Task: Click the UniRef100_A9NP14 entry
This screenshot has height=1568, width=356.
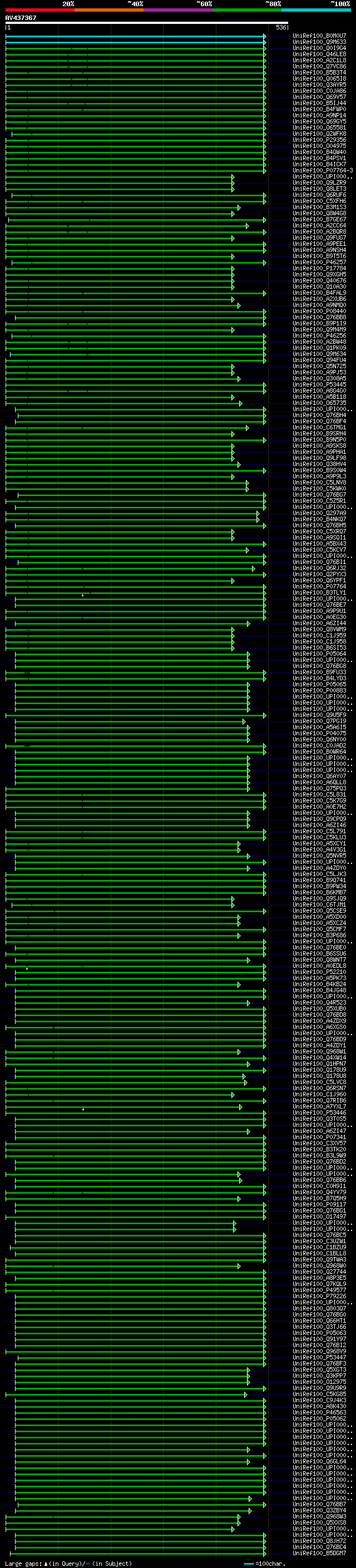Action: coord(319,116)
